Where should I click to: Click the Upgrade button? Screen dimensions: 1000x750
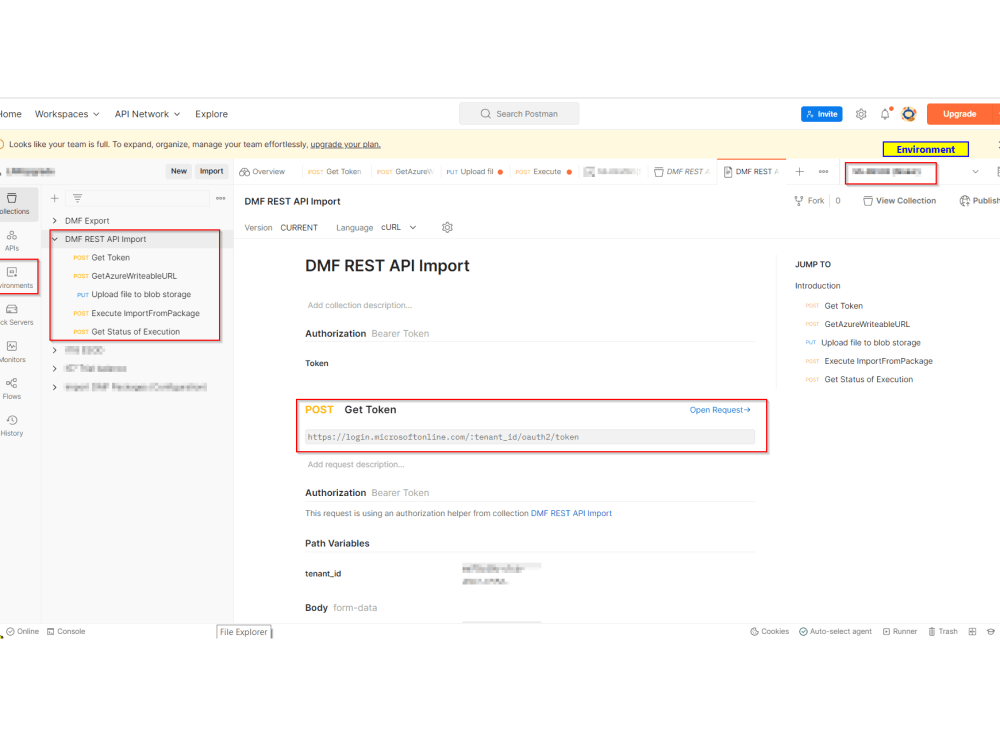coord(961,113)
